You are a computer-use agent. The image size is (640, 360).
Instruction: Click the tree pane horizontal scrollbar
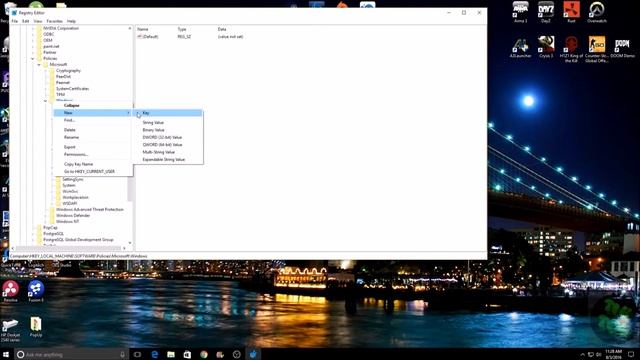coord(70,248)
